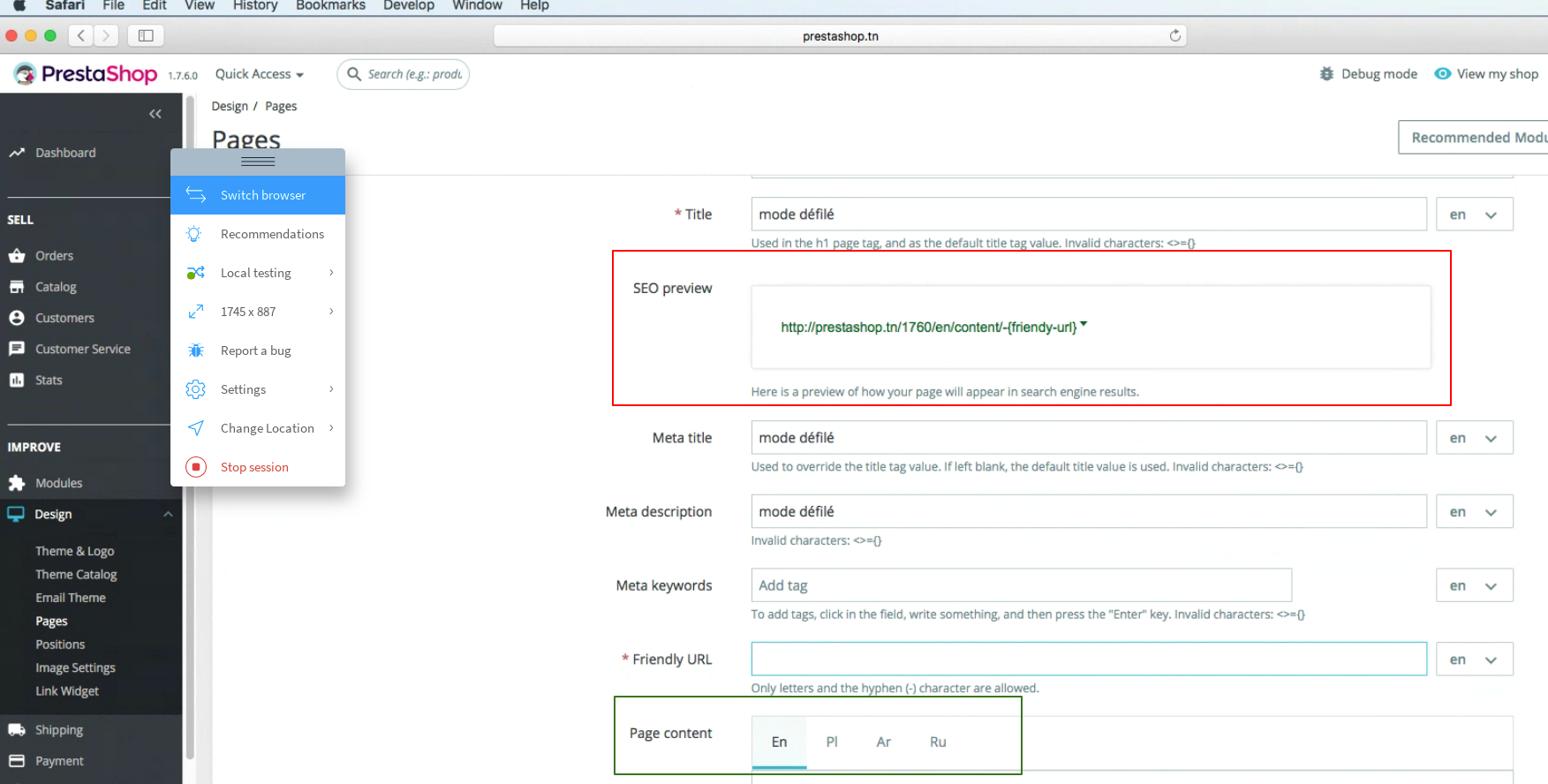Open the Develop menu
This screenshot has height=784, width=1548.
[x=409, y=5]
